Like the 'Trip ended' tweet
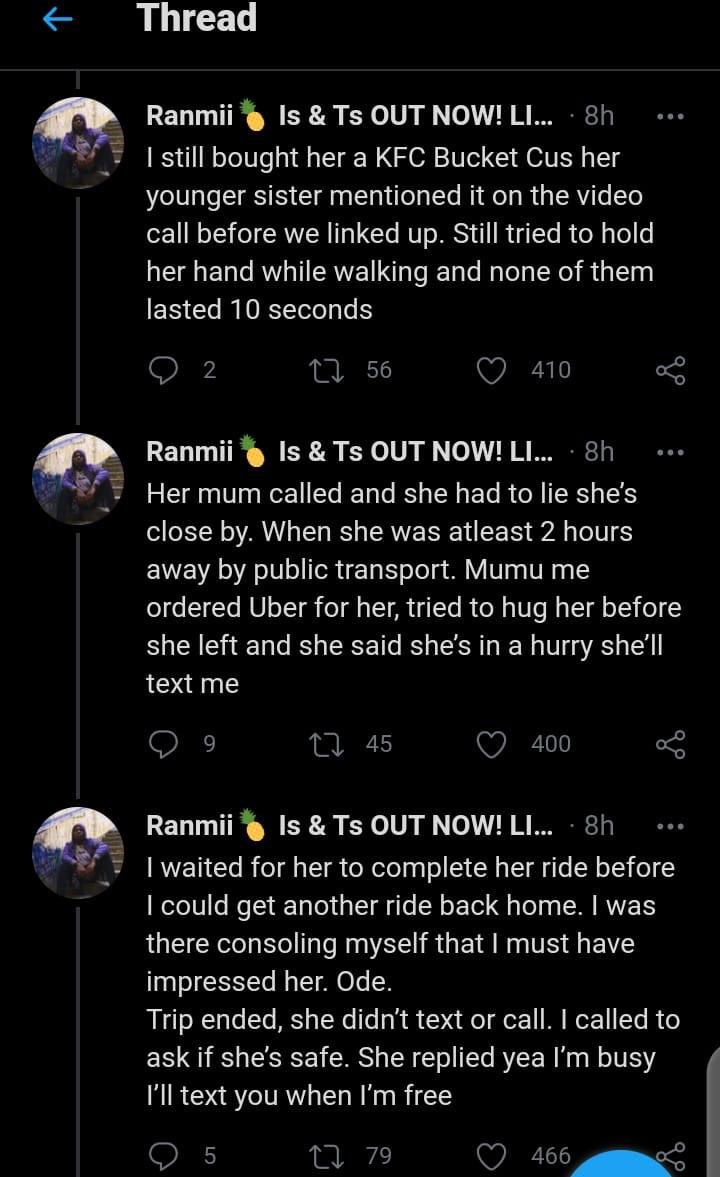The height and width of the screenshot is (1177, 720). click(x=491, y=1156)
